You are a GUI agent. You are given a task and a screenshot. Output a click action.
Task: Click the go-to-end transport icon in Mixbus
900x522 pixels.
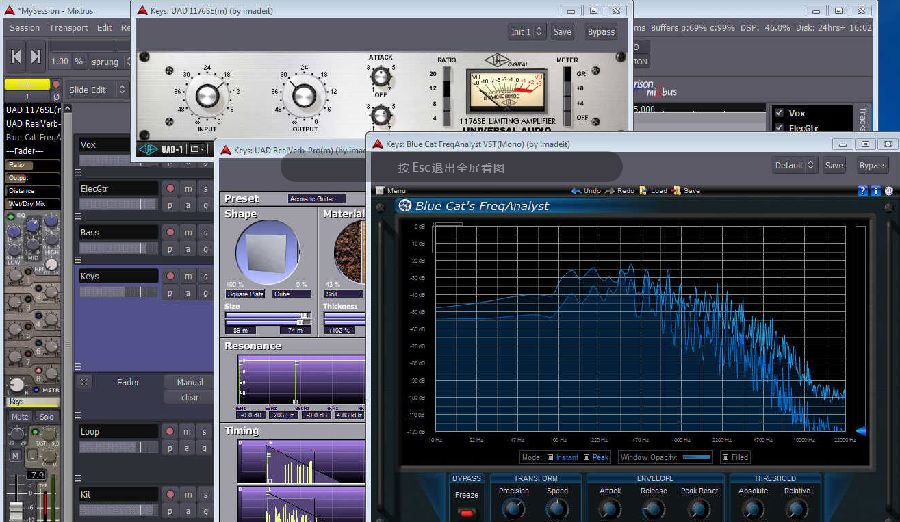pyautogui.click(x=36, y=56)
